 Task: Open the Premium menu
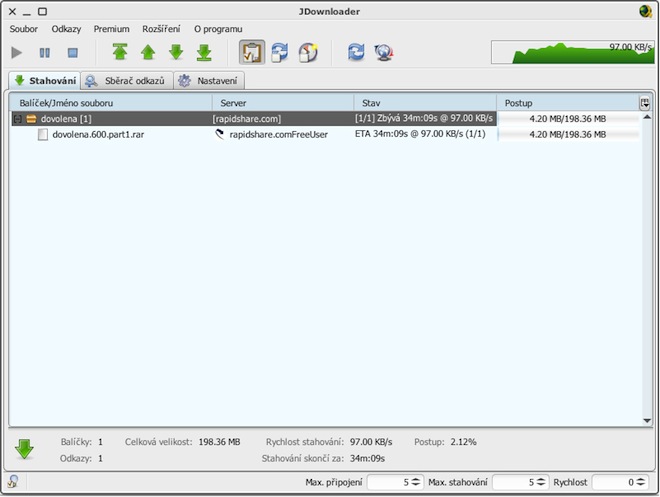[x=112, y=29]
